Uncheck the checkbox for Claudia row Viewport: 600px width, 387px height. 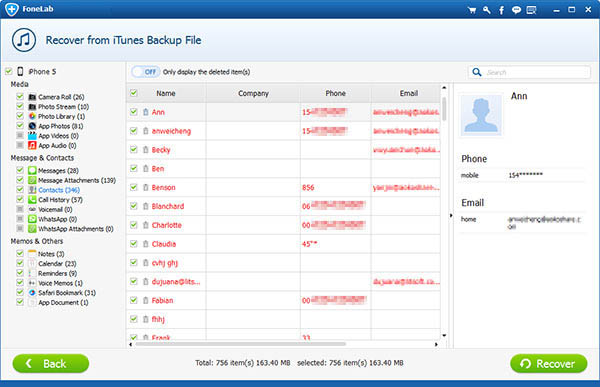134,243
